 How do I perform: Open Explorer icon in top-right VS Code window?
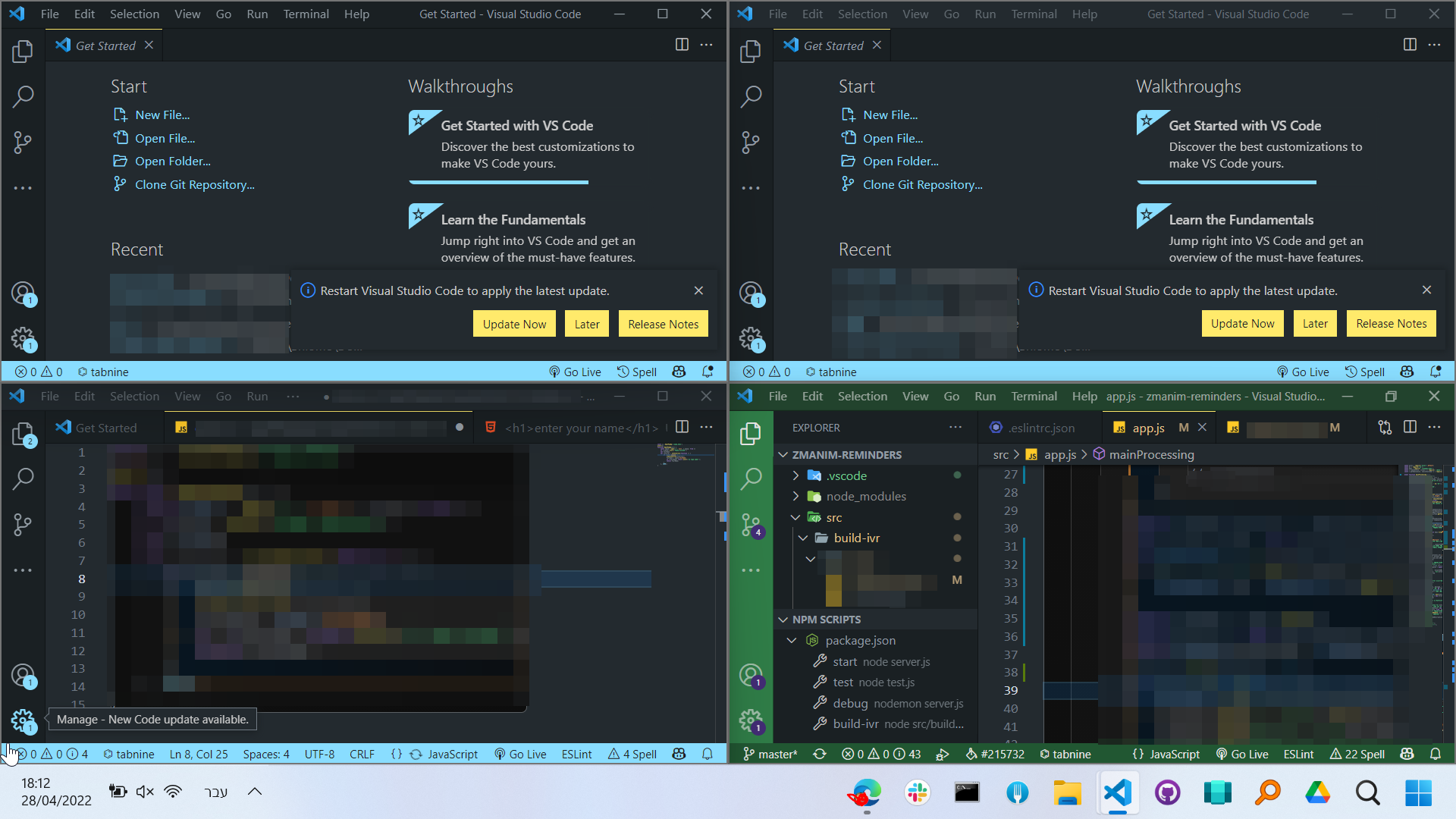click(751, 51)
